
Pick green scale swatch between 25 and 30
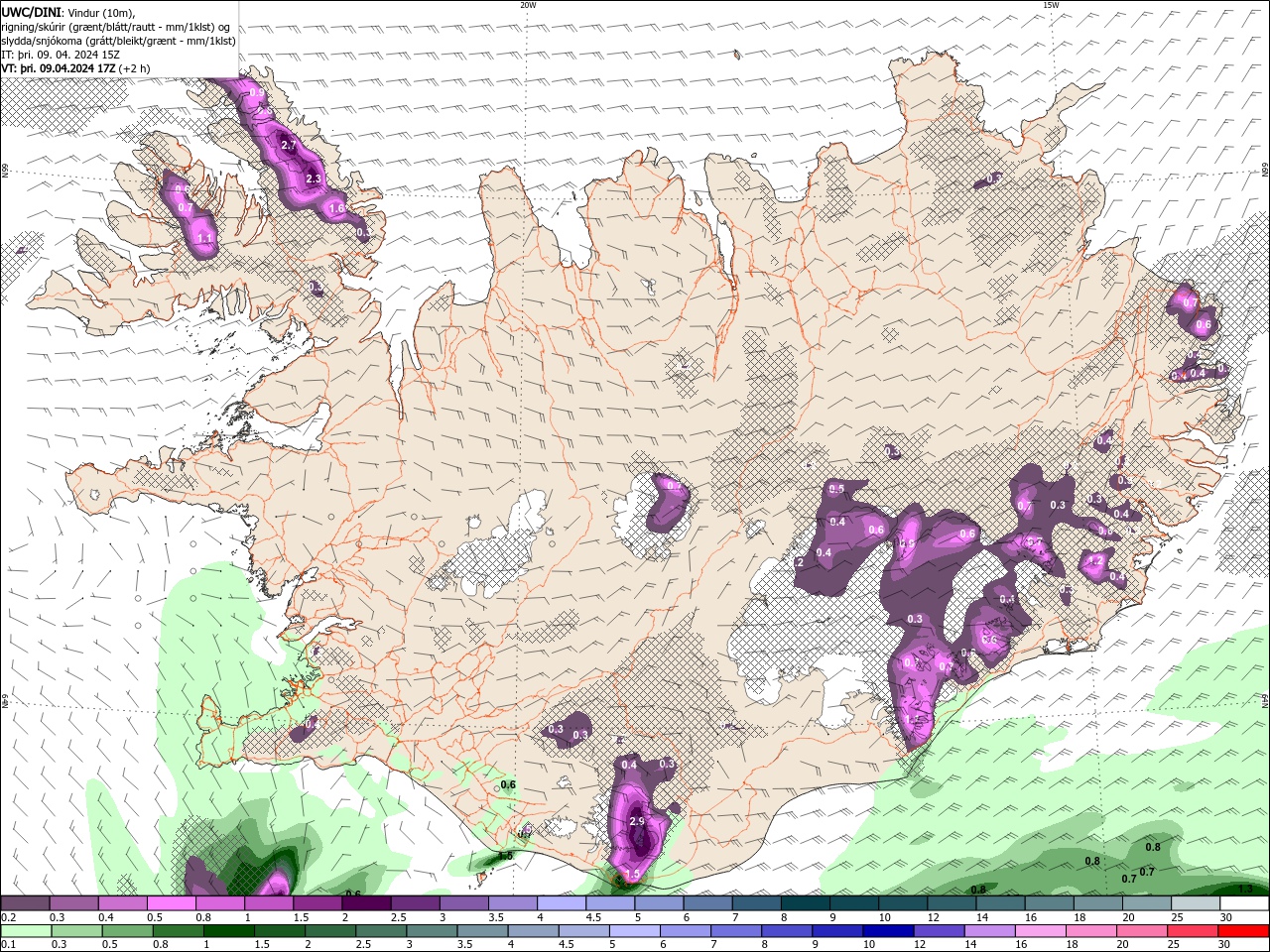[1191, 931]
